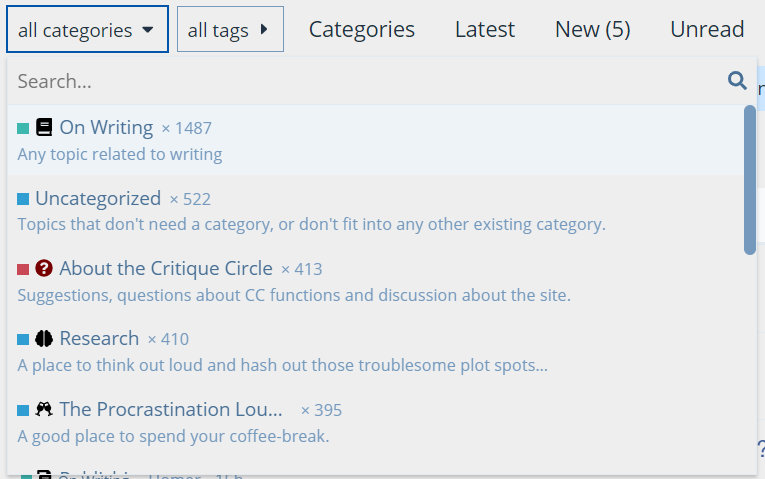Viewport: 765px width, 479px height.
Task: View the New (5) topics tab
Action: tap(592, 29)
